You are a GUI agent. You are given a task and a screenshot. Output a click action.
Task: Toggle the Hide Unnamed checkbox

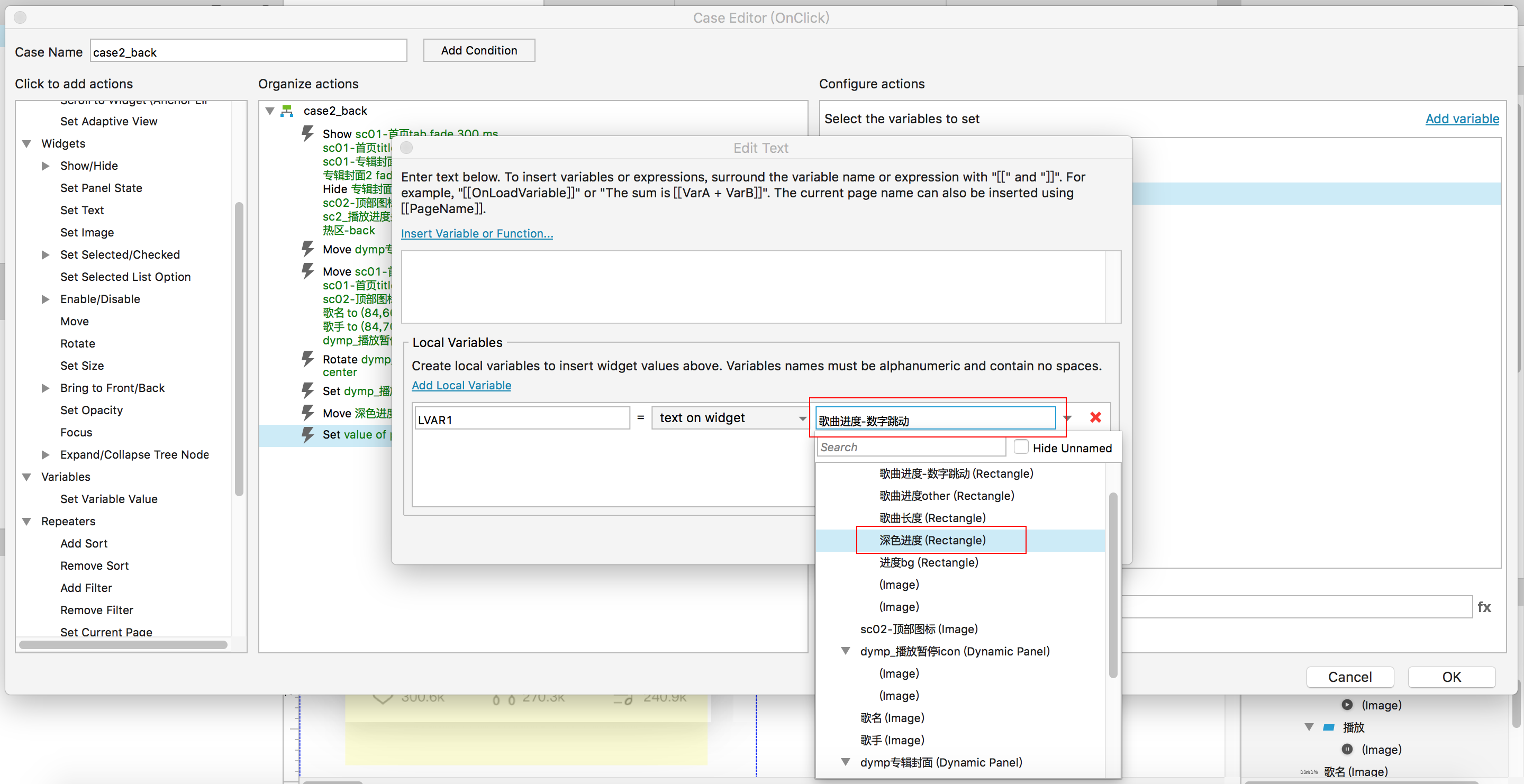click(x=1021, y=448)
